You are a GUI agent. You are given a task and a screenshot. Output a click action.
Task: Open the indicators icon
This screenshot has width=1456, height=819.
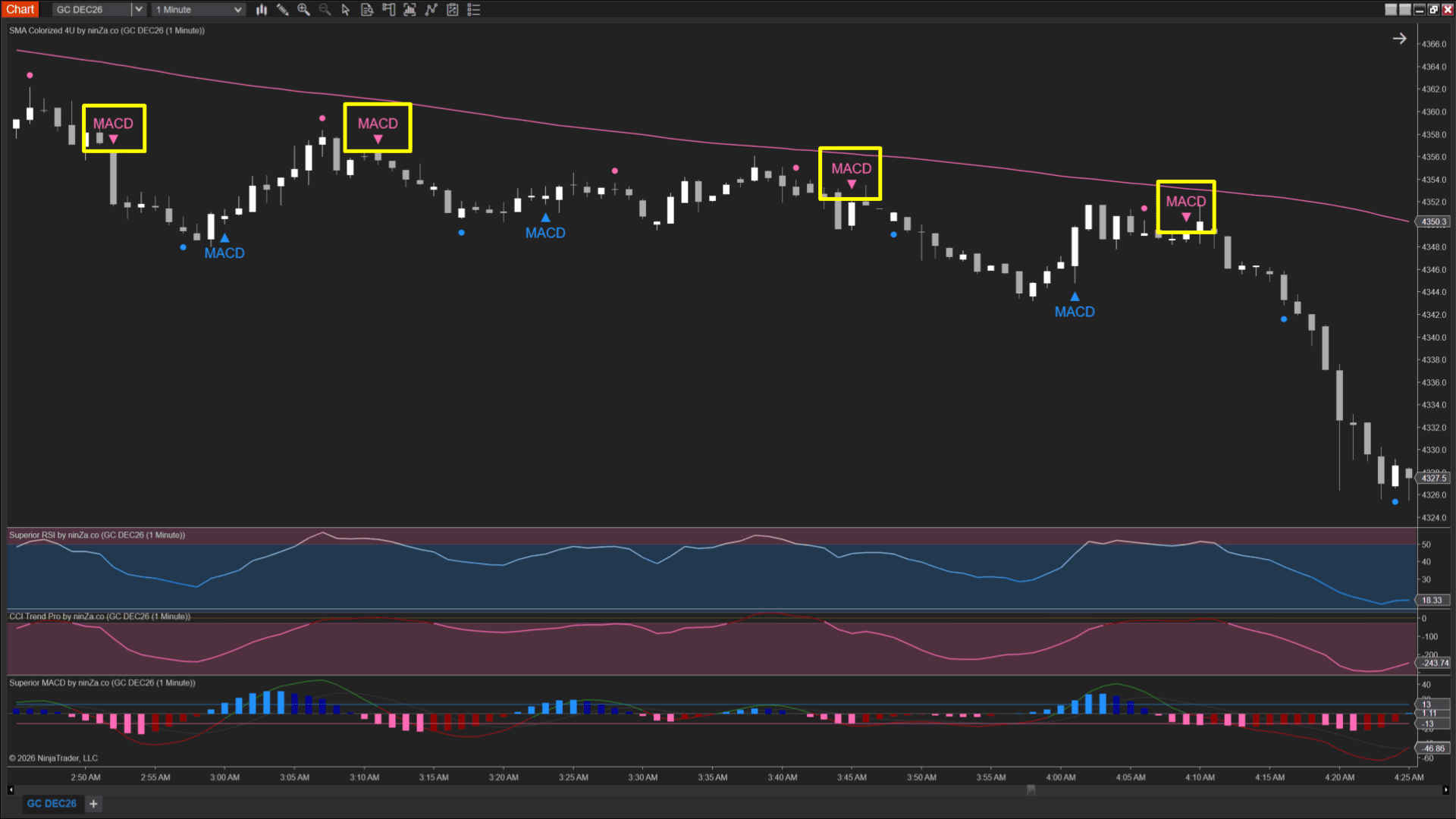coord(431,10)
